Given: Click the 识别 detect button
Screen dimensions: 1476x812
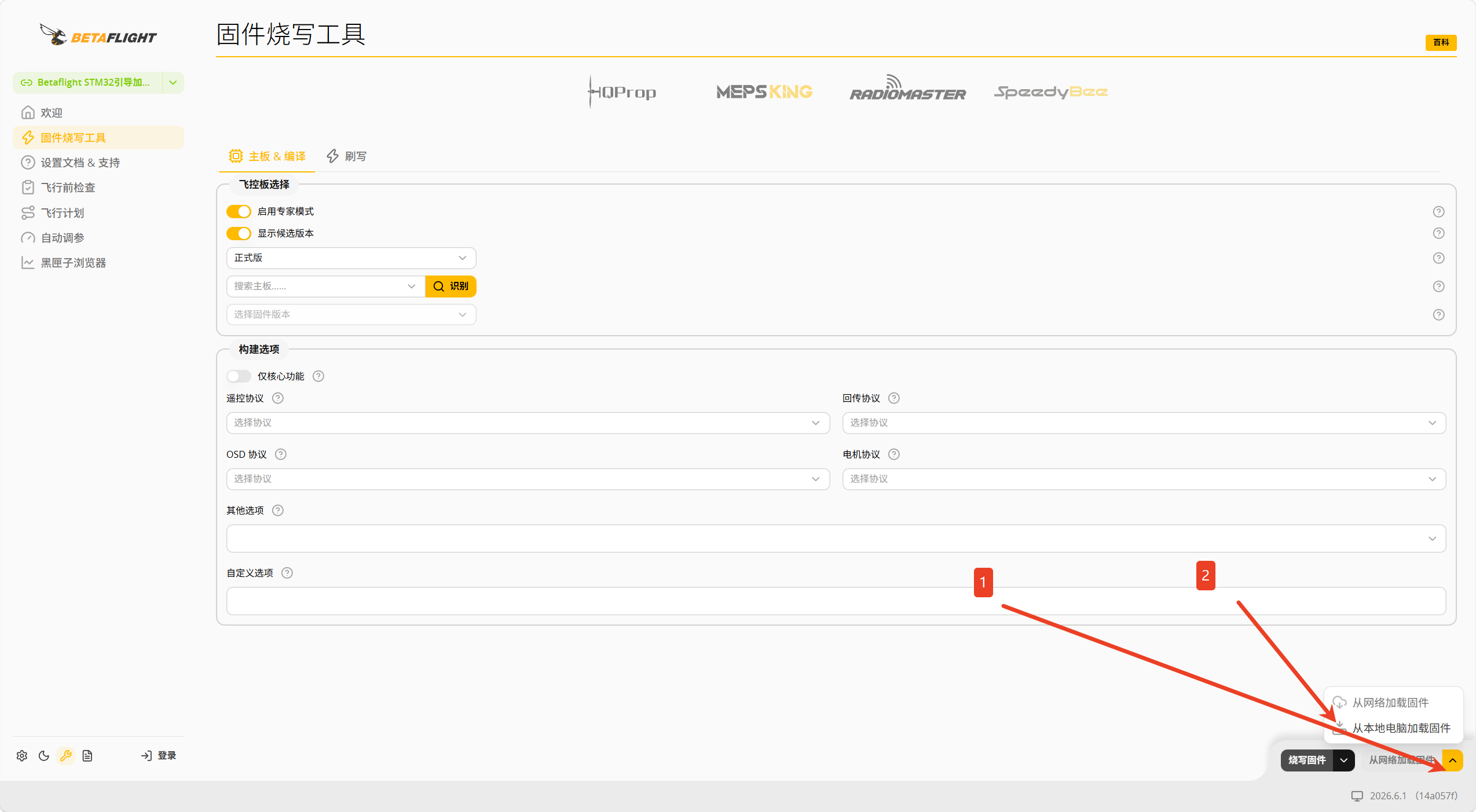Looking at the screenshot, I should (x=451, y=286).
